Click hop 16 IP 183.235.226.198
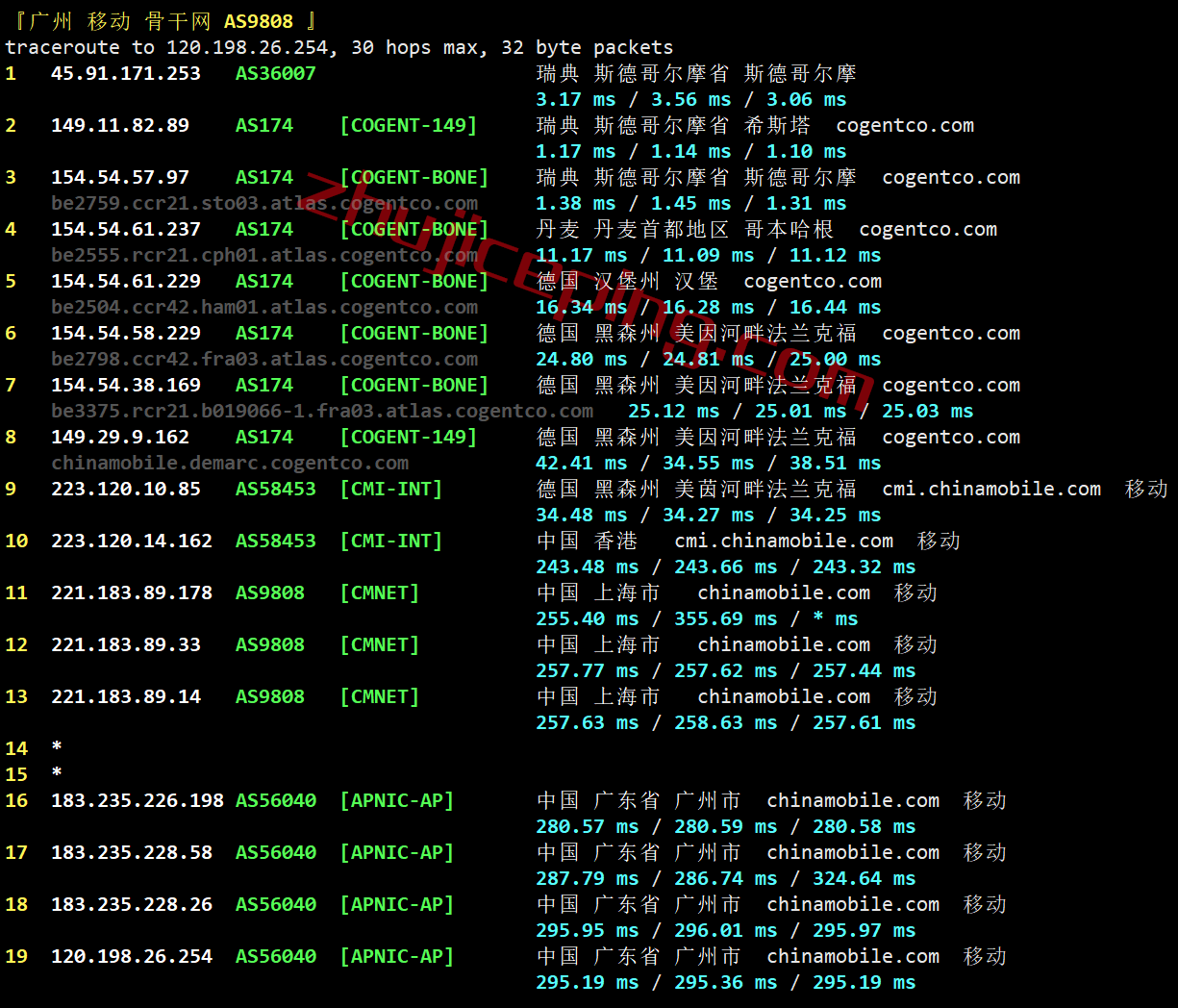Viewport: 1178px width, 1008px height. coord(138,800)
